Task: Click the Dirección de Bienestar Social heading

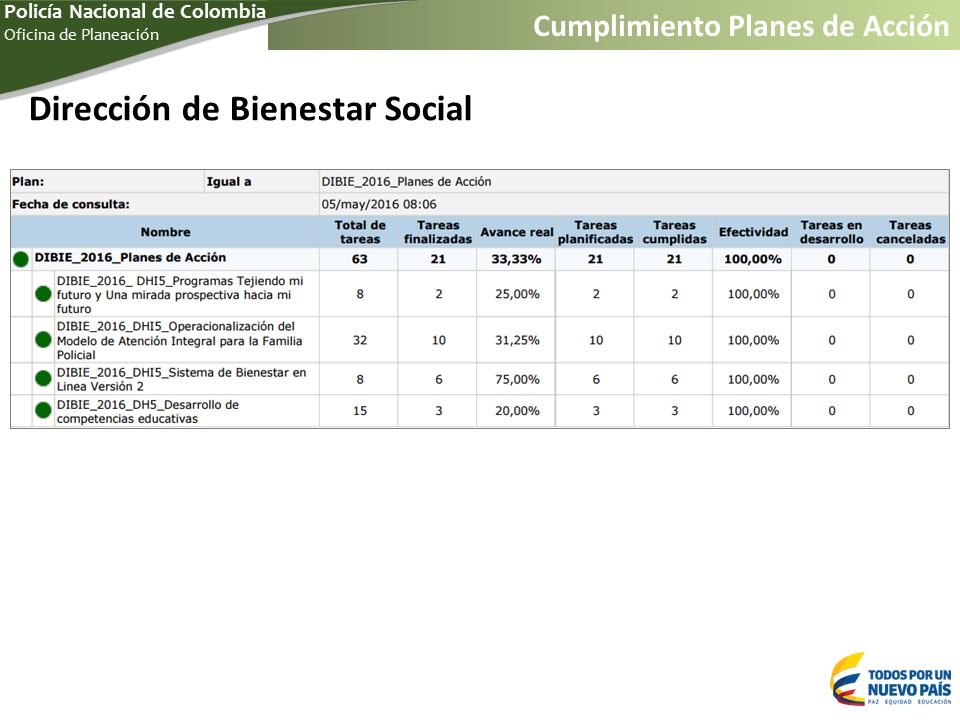Action: (250, 108)
